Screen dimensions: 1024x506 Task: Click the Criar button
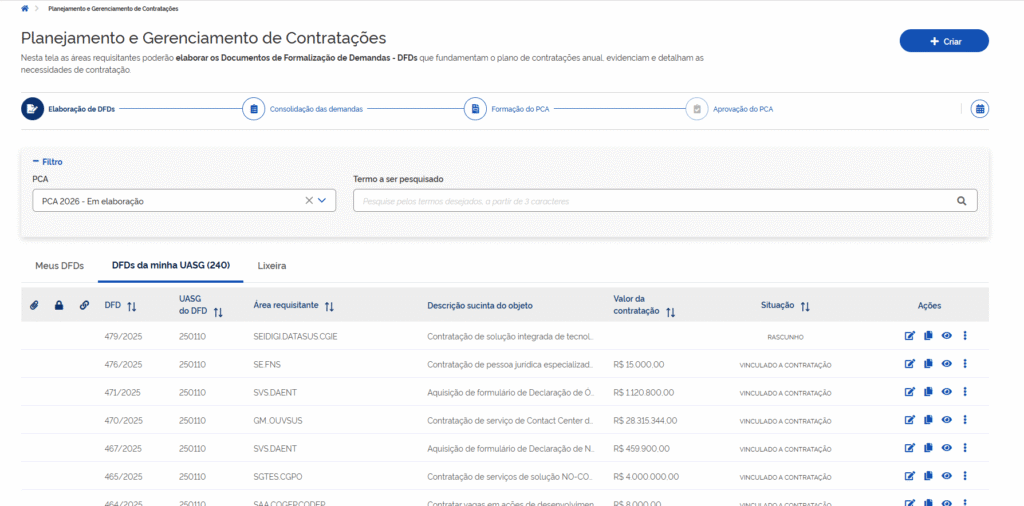(944, 41)
